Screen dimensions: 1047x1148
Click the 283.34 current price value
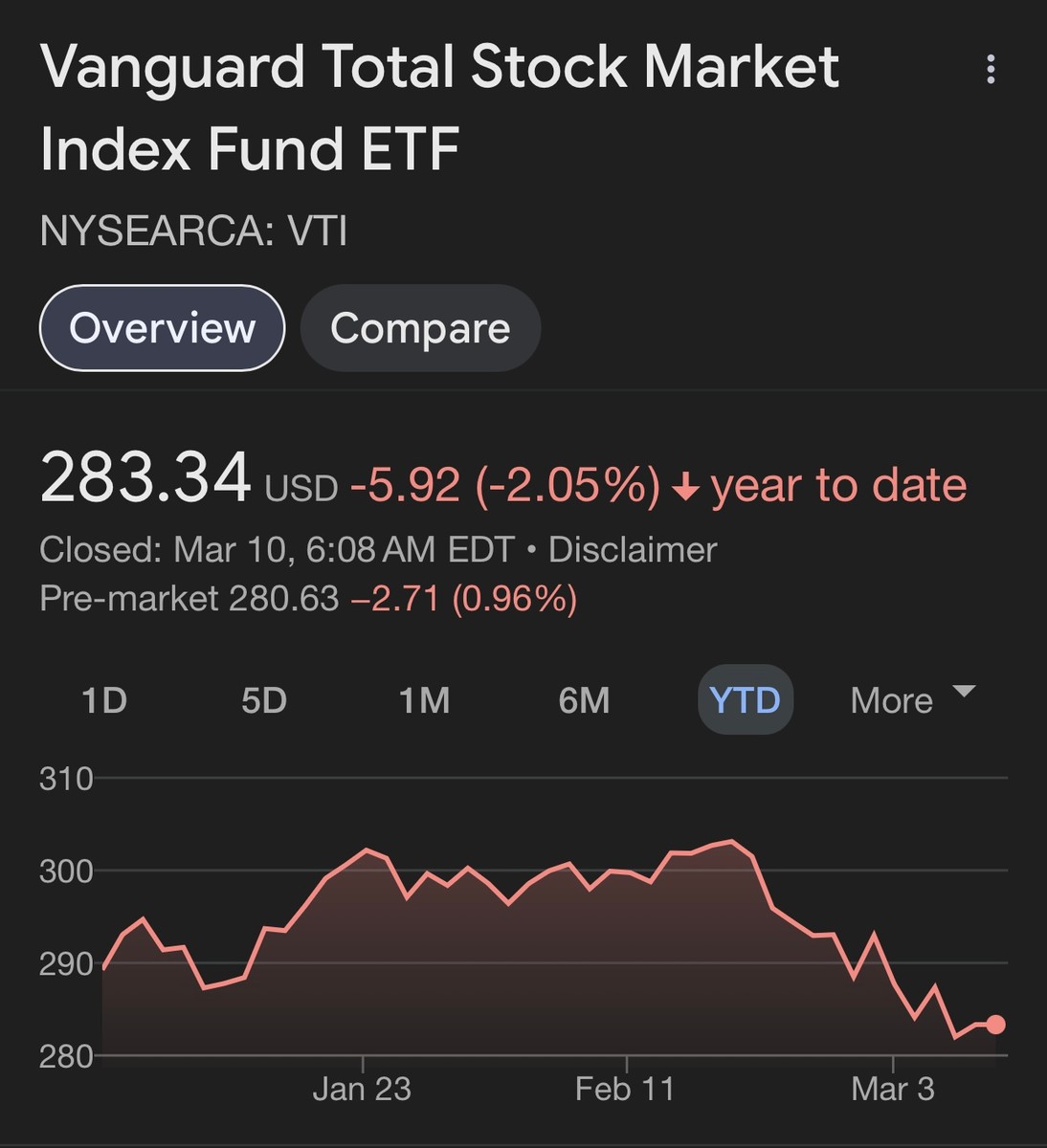coord(145,478)
